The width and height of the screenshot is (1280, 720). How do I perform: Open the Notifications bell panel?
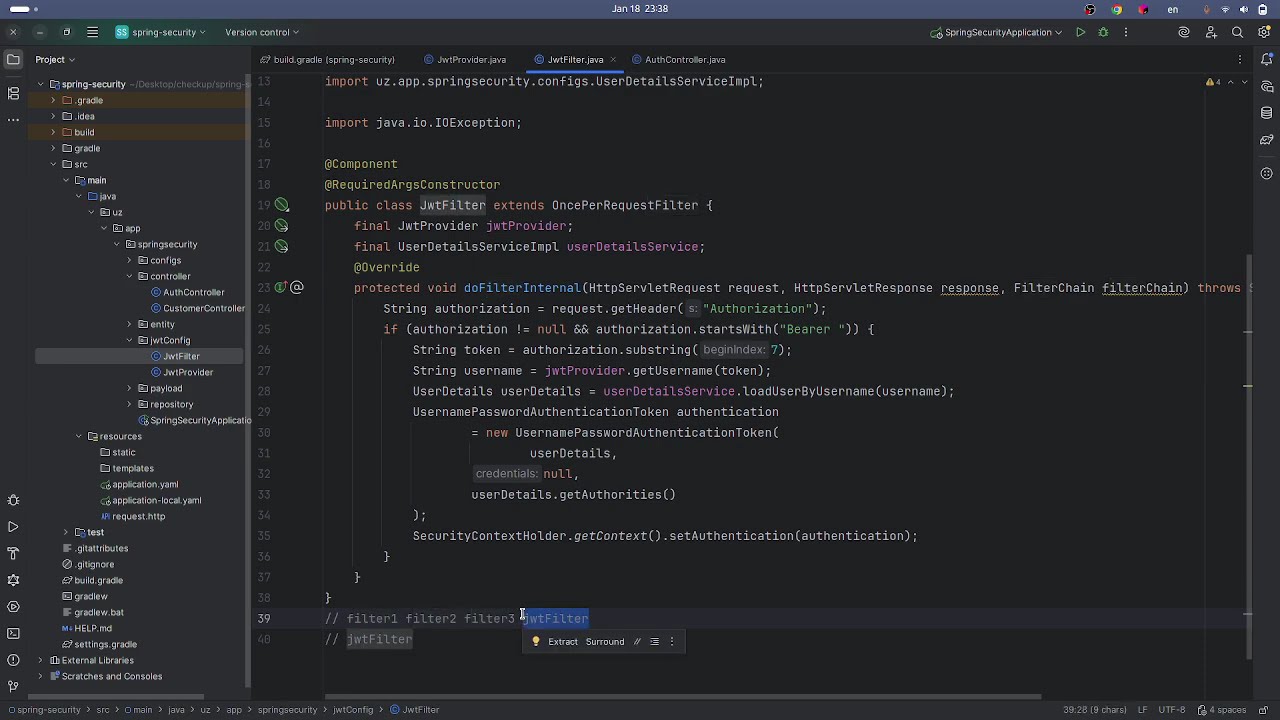(1267, 60)
